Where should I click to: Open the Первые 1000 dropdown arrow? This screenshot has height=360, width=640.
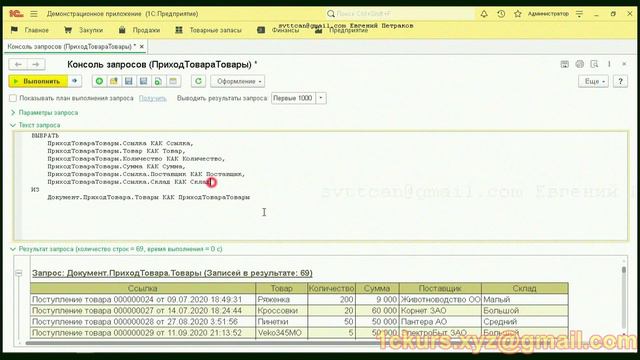pyautogui.click(x=321, y=98)
